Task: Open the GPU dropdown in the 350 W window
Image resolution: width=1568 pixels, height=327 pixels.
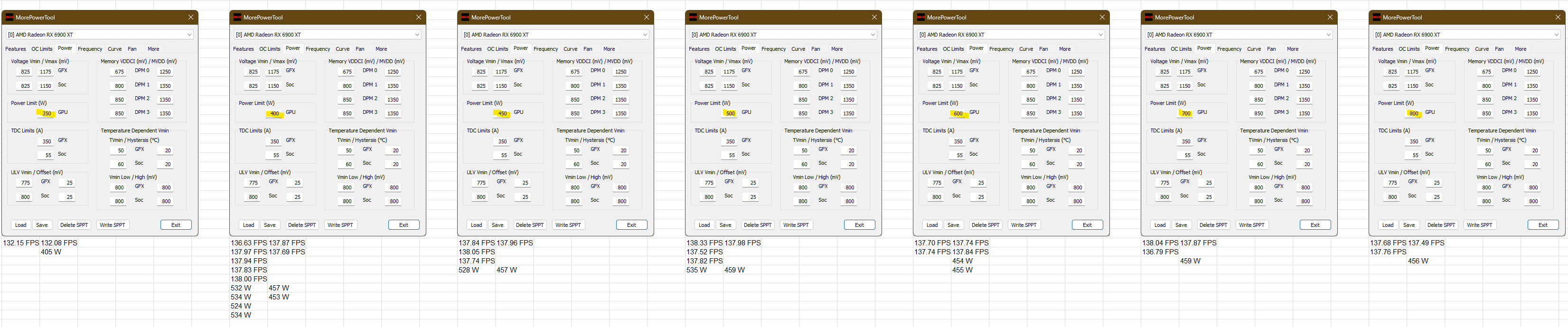Action: click(x=100, y=35)
